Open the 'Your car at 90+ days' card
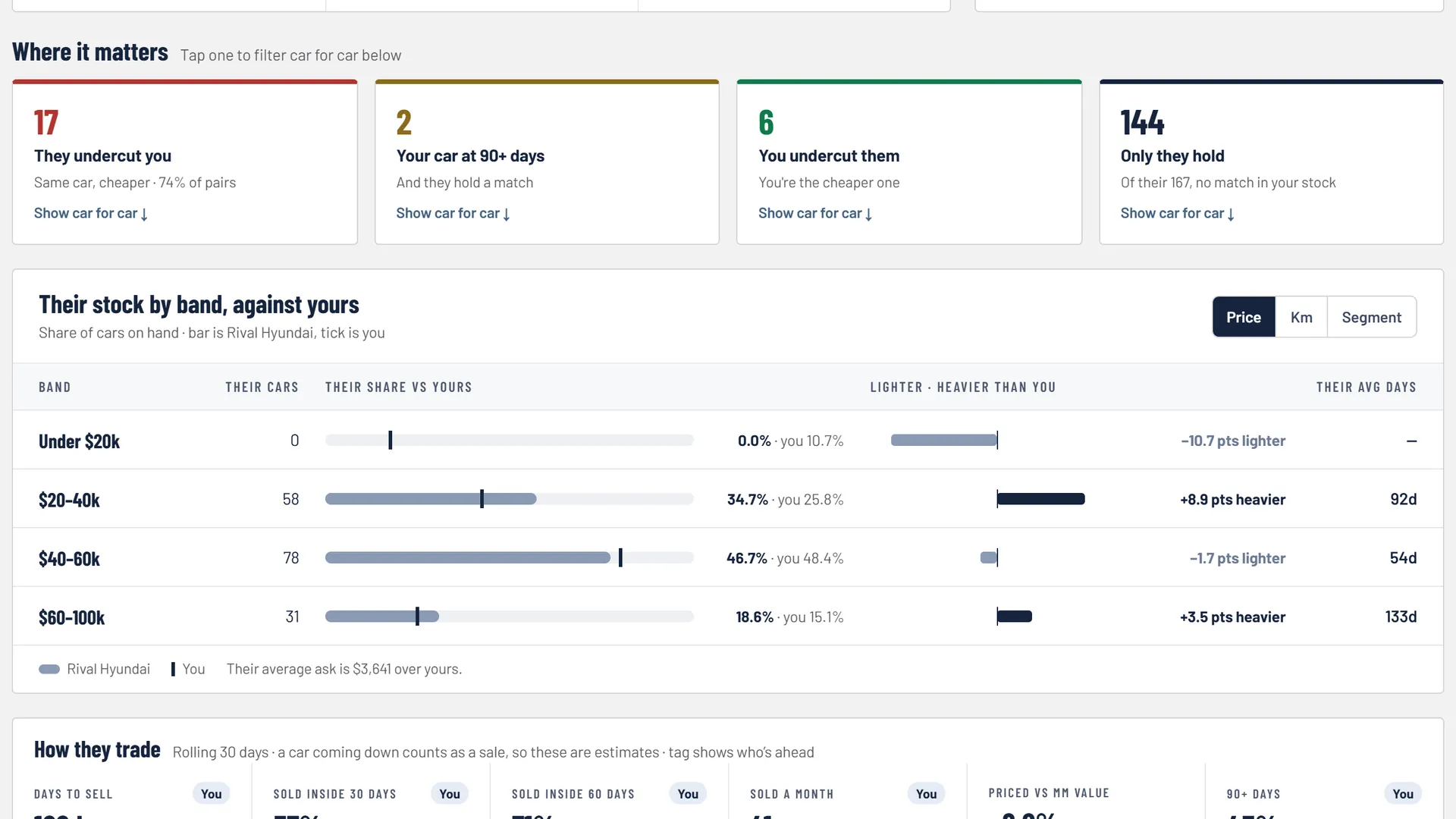 547,162
